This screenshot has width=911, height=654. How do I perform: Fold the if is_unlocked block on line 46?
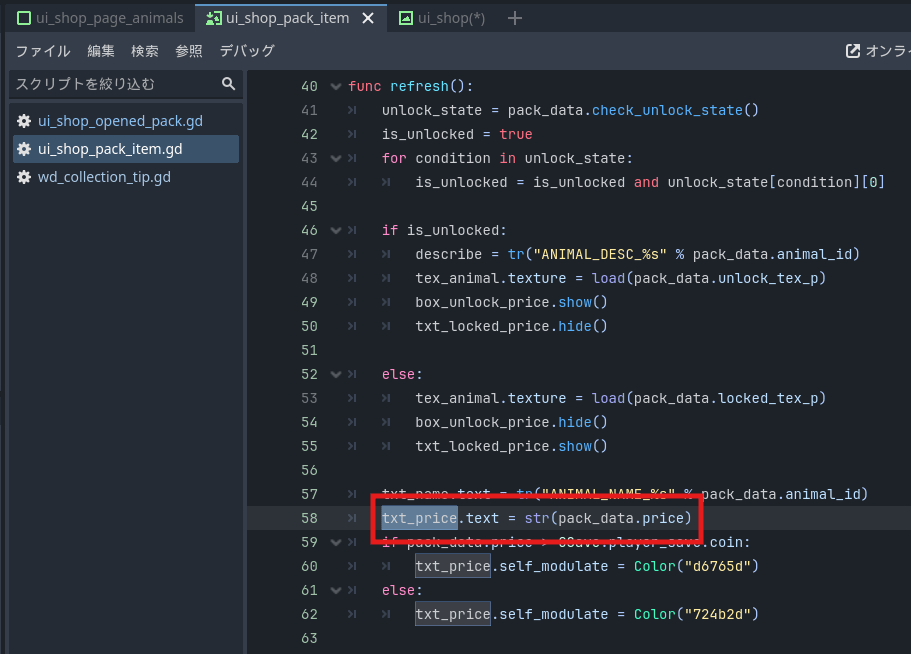click(336, 231)
